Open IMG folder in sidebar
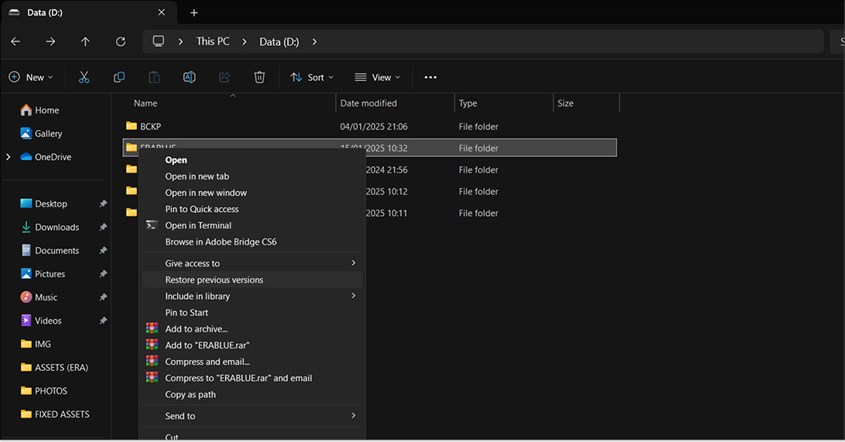This screenshot has height=442, width=845. [36, 344]
